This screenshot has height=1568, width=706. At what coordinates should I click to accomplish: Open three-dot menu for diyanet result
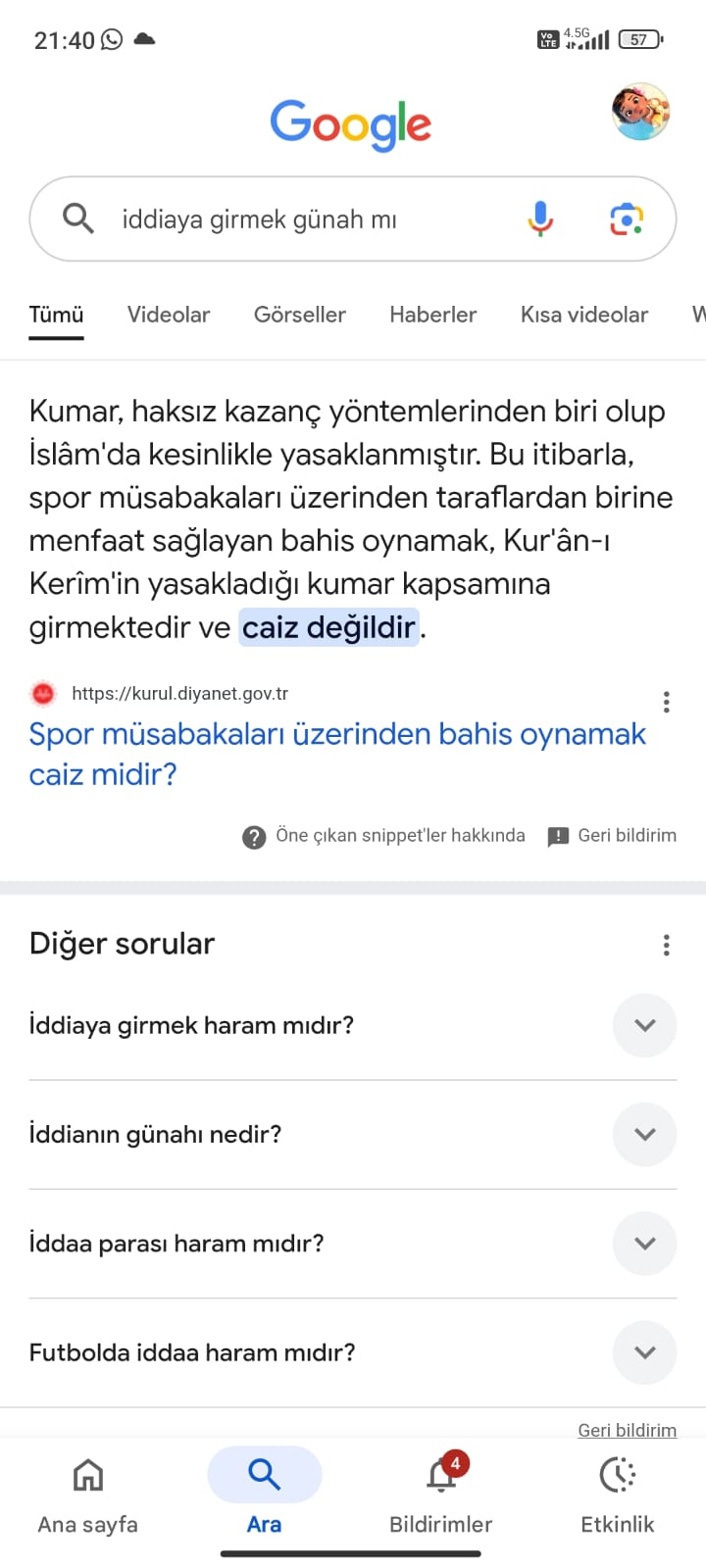coord(666,702)
